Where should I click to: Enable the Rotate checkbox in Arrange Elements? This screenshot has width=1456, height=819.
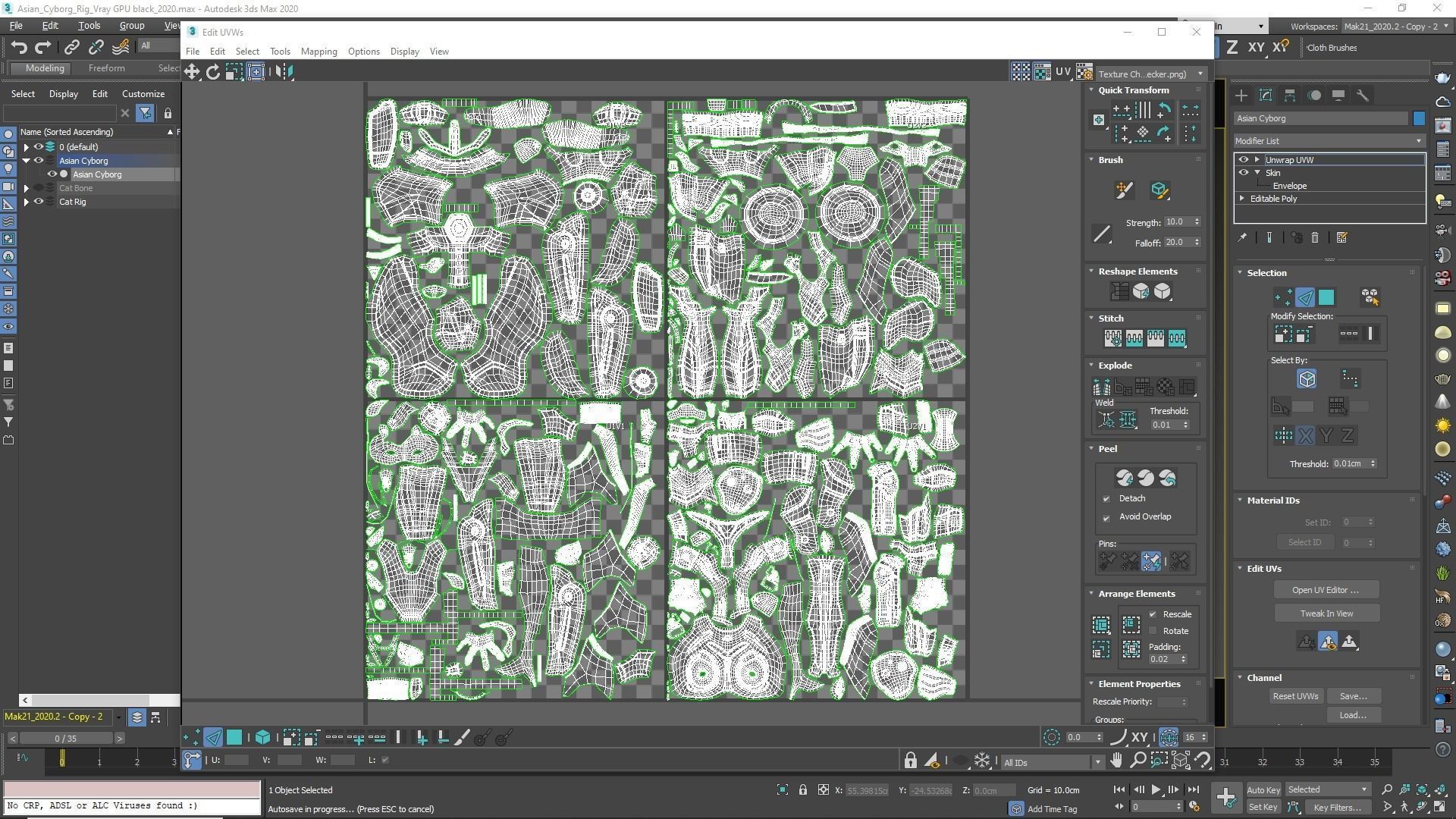click(1153, 631)
